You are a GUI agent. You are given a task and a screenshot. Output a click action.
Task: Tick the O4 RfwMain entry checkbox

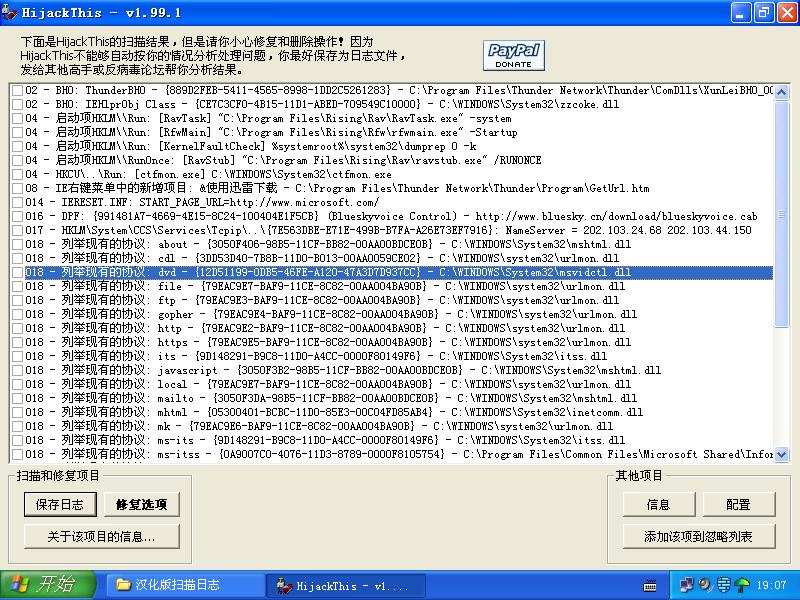(x=17, y=133)
